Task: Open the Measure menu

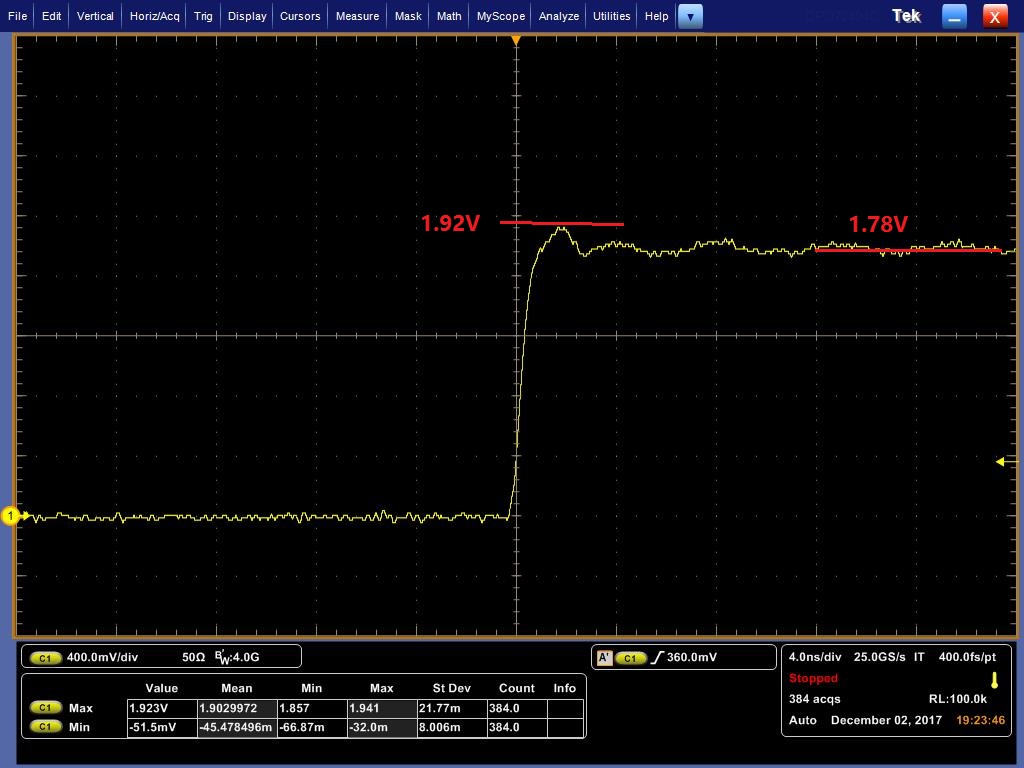Action: coord(357,16)
